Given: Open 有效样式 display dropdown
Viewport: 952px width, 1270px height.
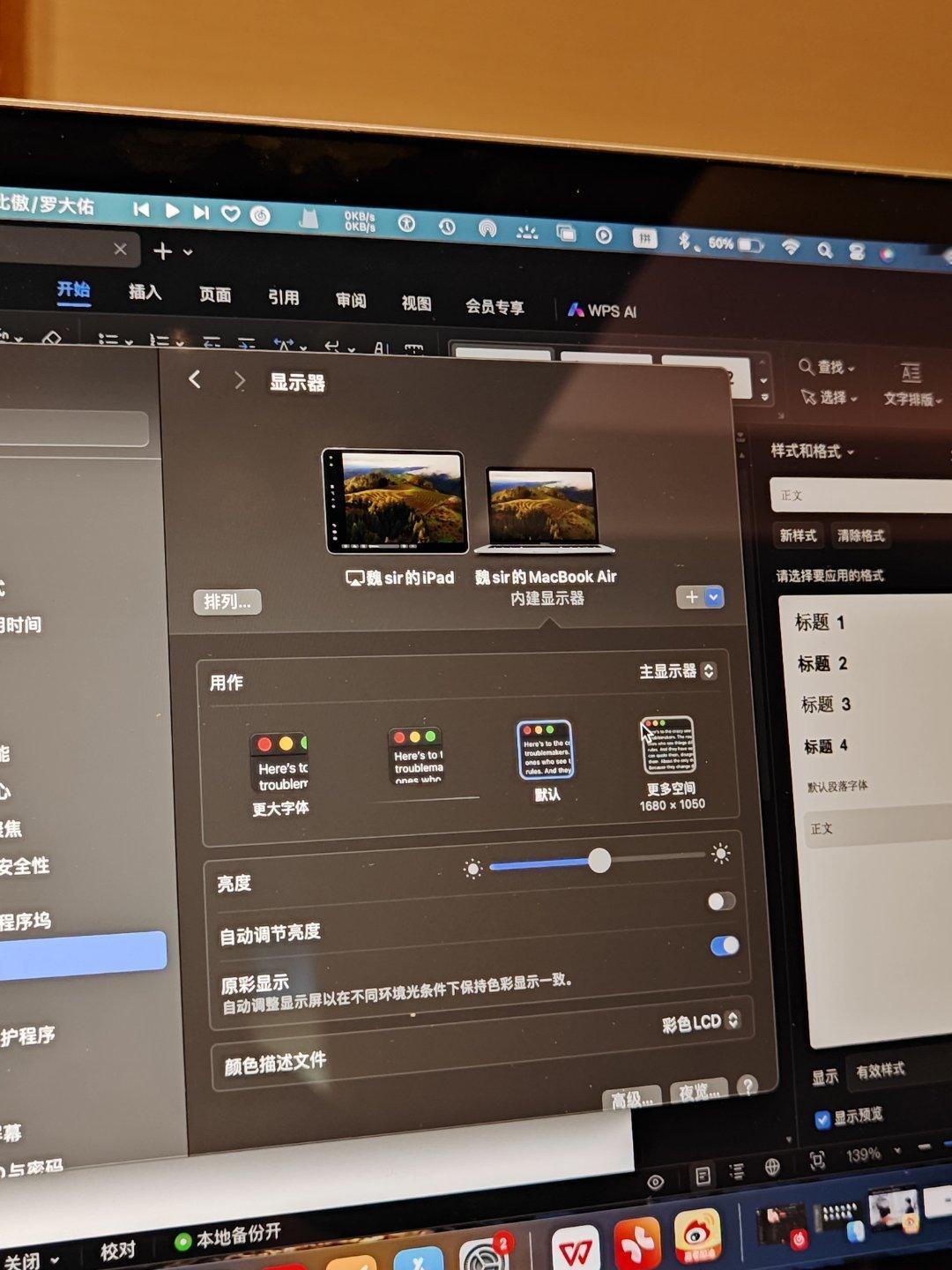Looking at the screenshot, I should click(x=899, y=1070).
